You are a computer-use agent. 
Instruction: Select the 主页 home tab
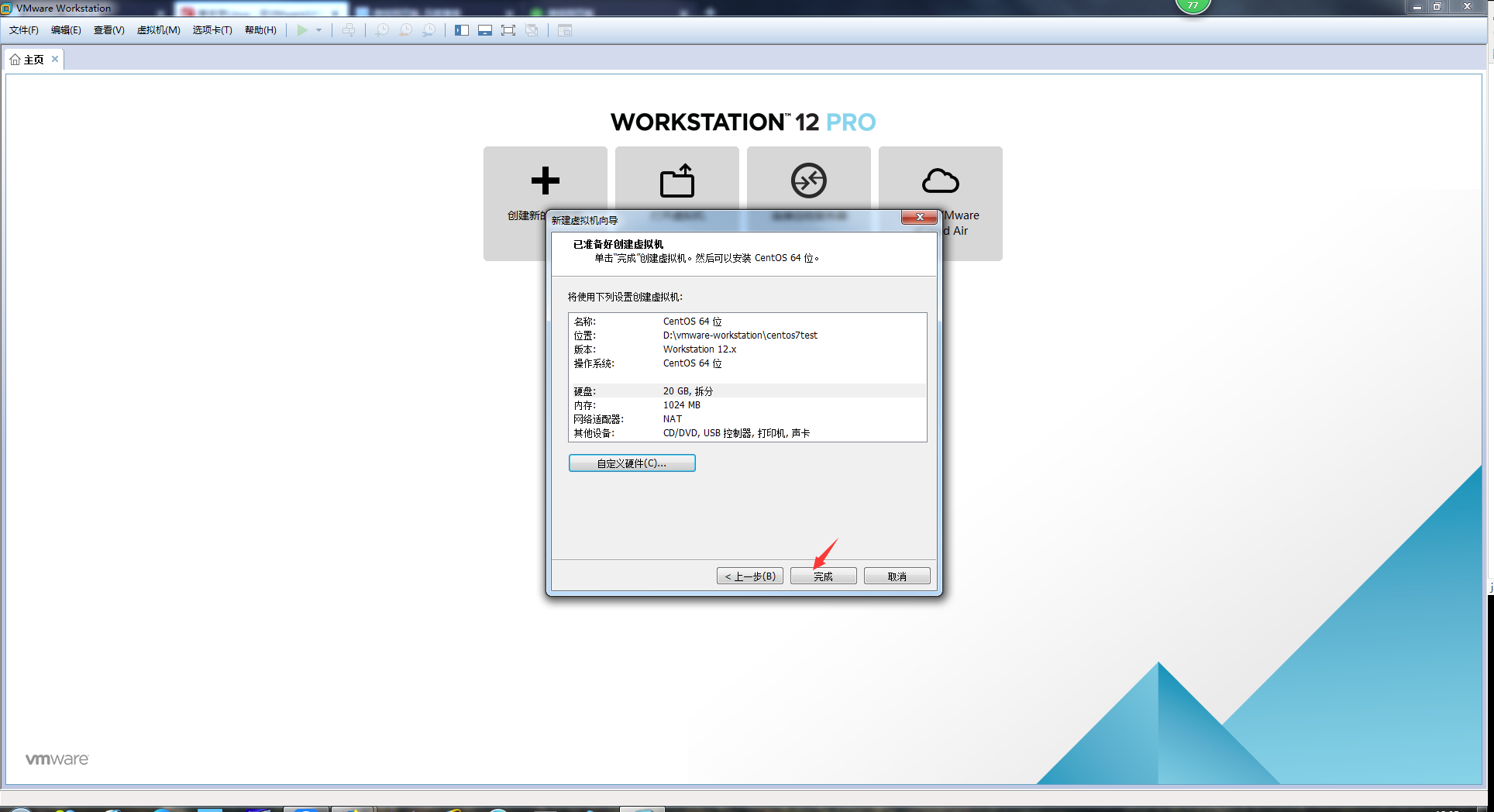[x=27, y=60]
